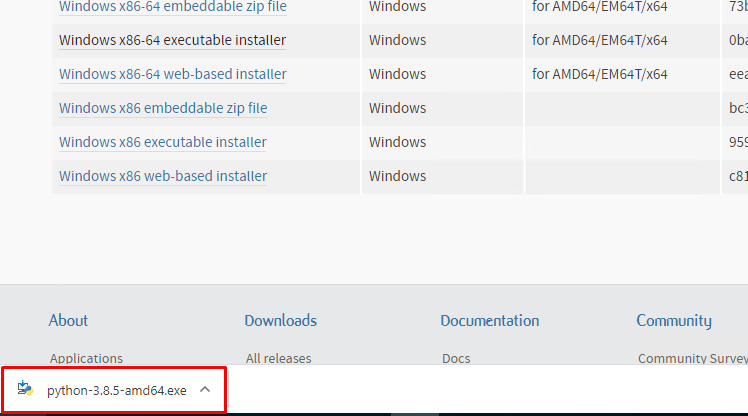
Task: Select 'for AMD64/EM64T/x64' in executable installer row
Action: tap(600, 40)
